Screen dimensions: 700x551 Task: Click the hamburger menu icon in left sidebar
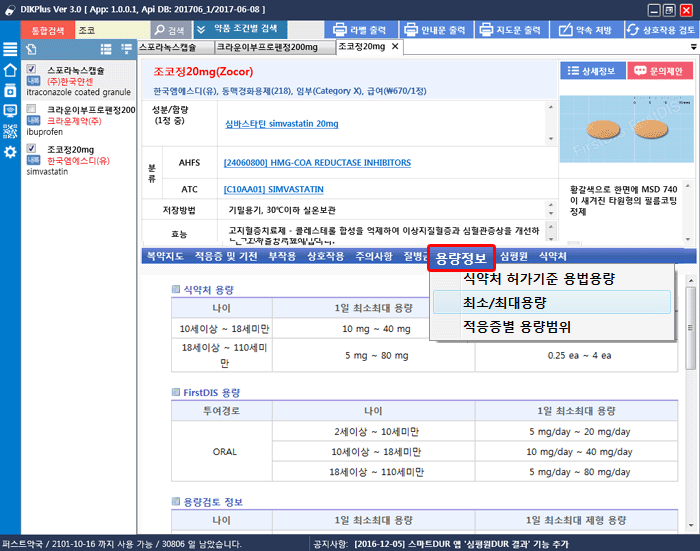(10, 50)
